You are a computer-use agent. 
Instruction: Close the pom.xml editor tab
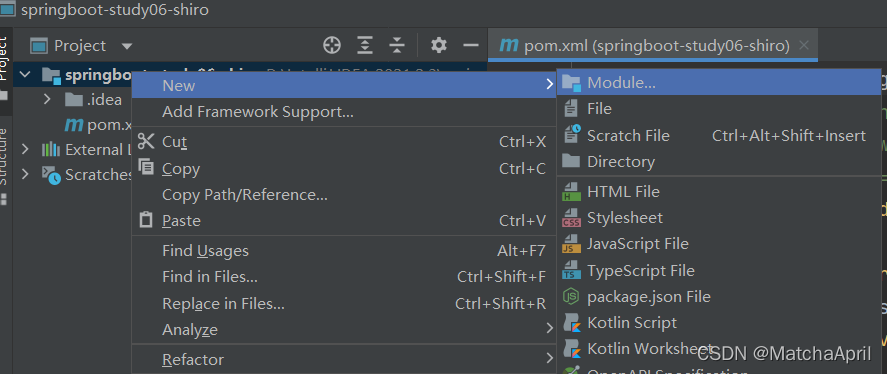click(x=805, y=45)
